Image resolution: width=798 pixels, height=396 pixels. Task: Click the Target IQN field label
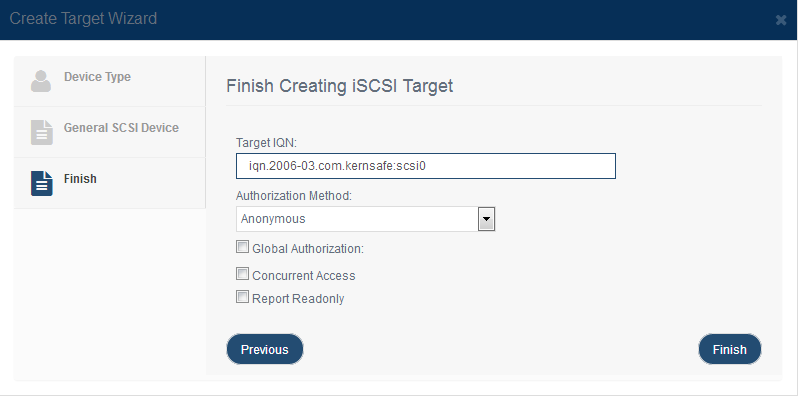tap(266, 143)
